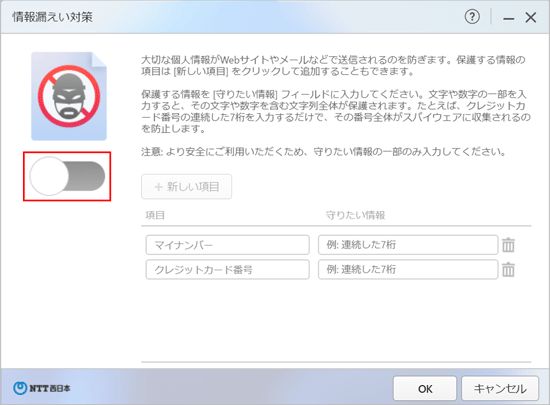550x405 pixels.
Task: Focus the マイナンバー item name field
Action: click(x=228, y=245)
